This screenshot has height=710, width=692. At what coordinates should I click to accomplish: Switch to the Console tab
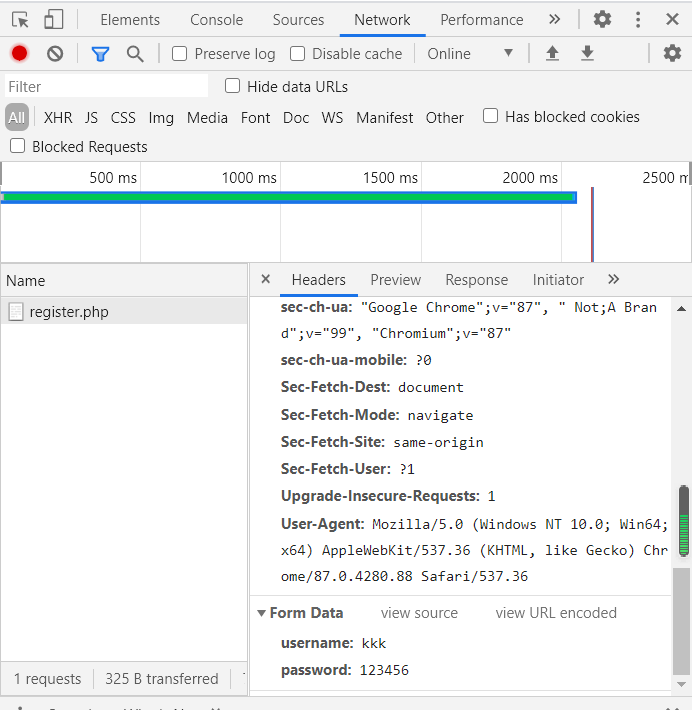(216, 20)
